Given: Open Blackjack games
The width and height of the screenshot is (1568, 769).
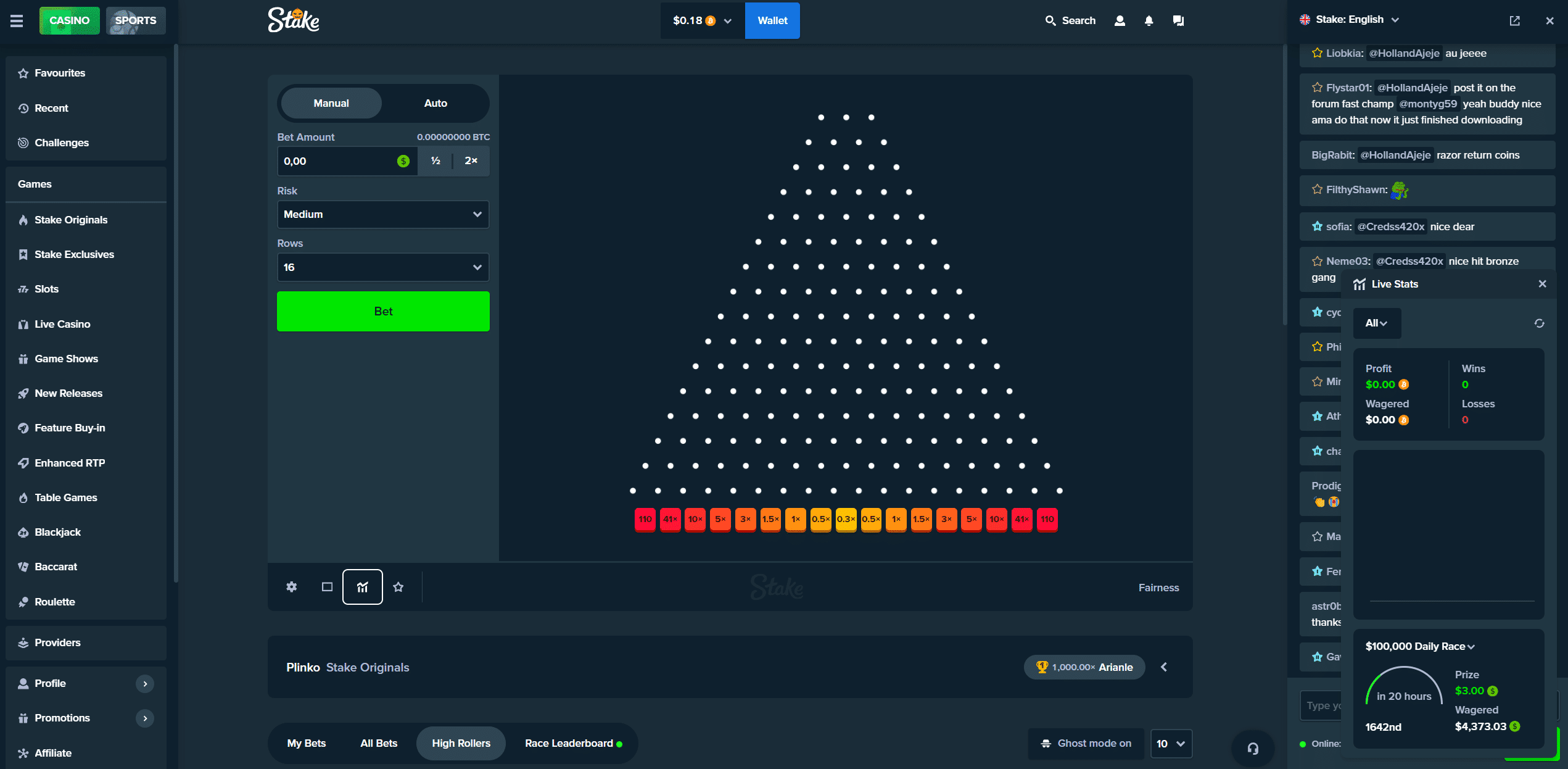Looking at the screenshot, I should point(86,532).
